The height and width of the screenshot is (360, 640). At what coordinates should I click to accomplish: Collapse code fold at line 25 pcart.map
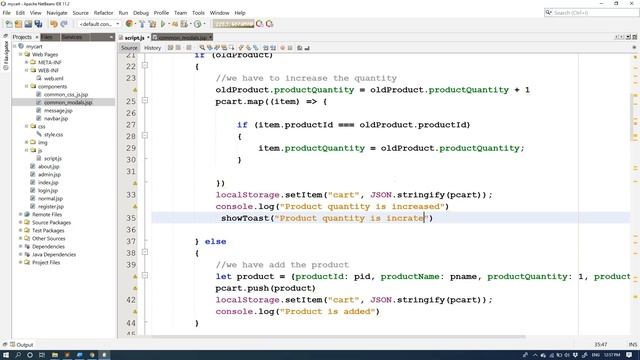click(x=144, y=100)
